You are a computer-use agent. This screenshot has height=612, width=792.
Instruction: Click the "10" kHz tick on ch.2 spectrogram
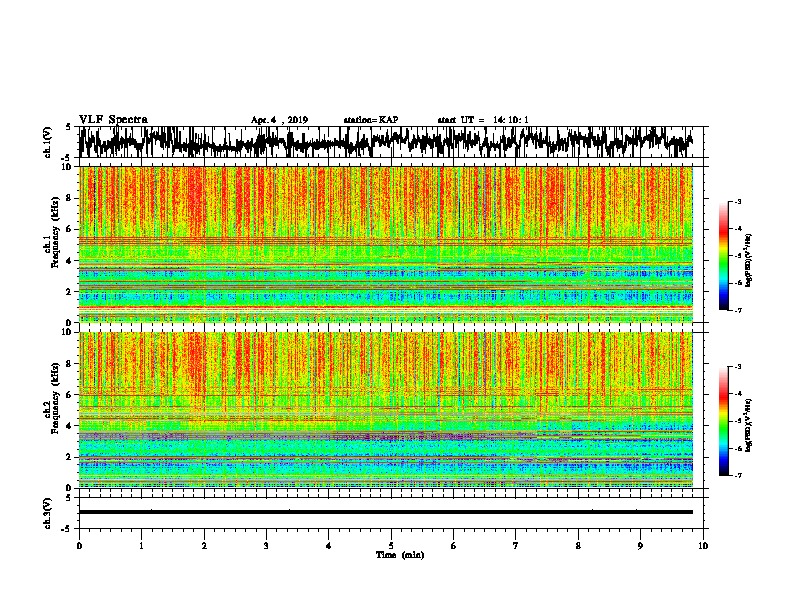point(67,332)
